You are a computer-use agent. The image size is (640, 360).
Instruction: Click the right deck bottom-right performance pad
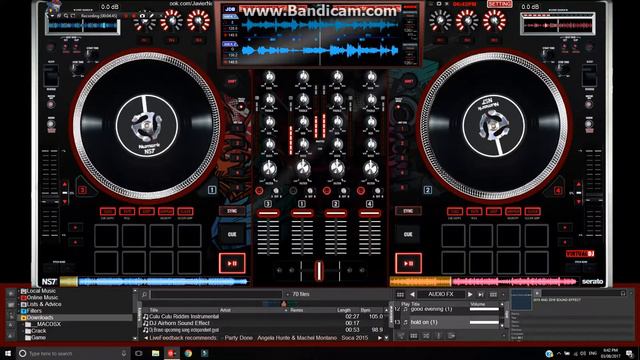tap(536, 262)
